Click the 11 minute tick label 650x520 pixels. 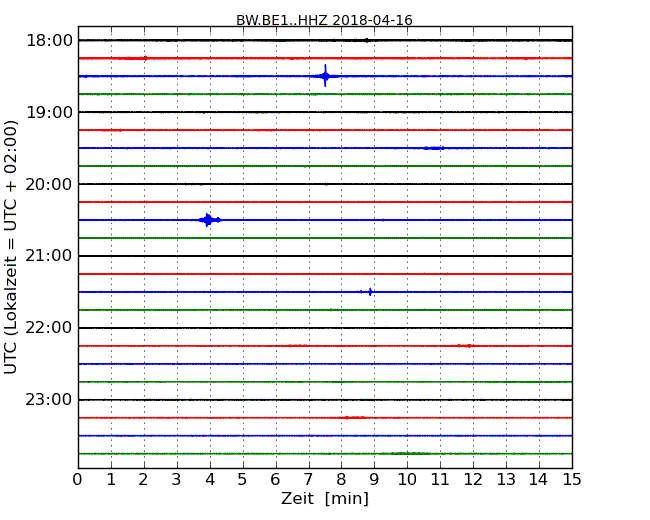click(x=440, y=480)
